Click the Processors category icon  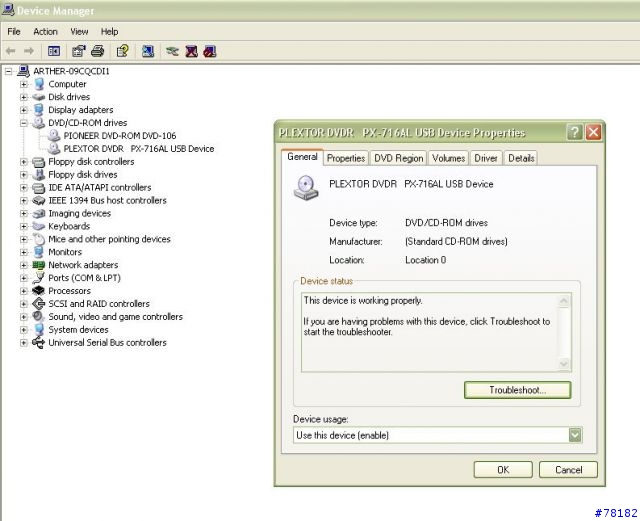[x=39, y=291]
